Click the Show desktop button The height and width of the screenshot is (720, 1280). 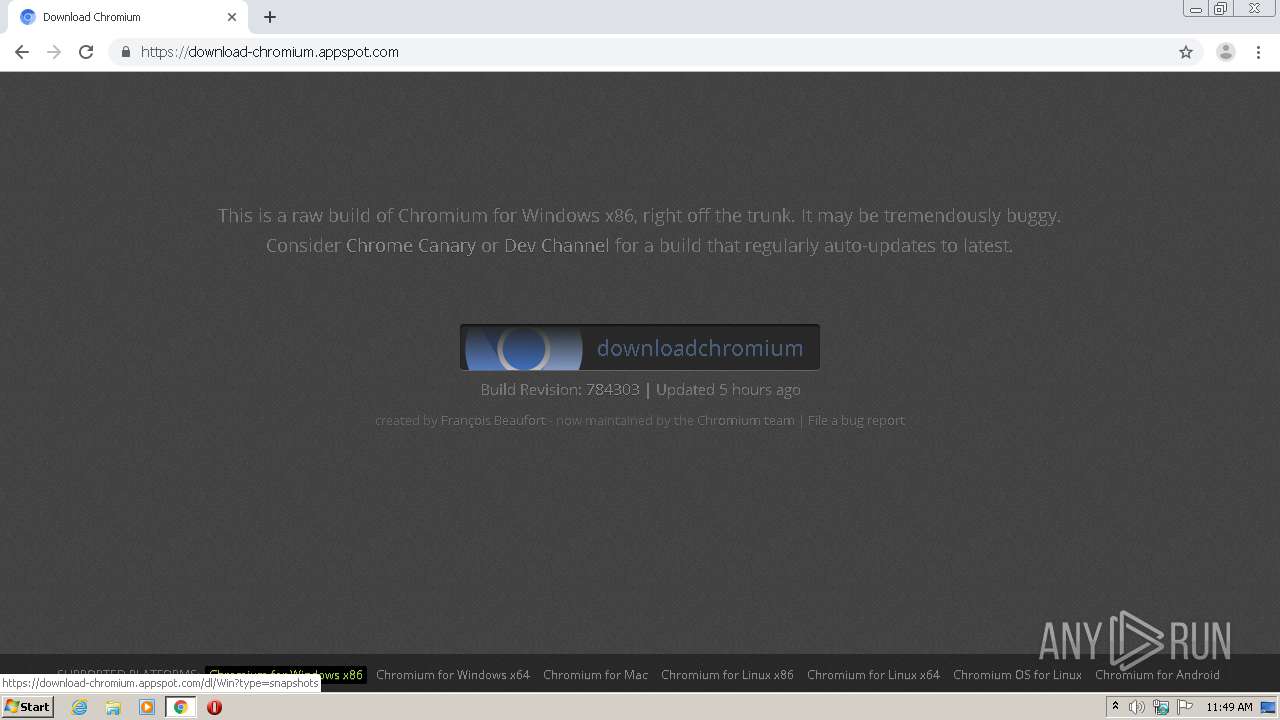point(1269,707)
